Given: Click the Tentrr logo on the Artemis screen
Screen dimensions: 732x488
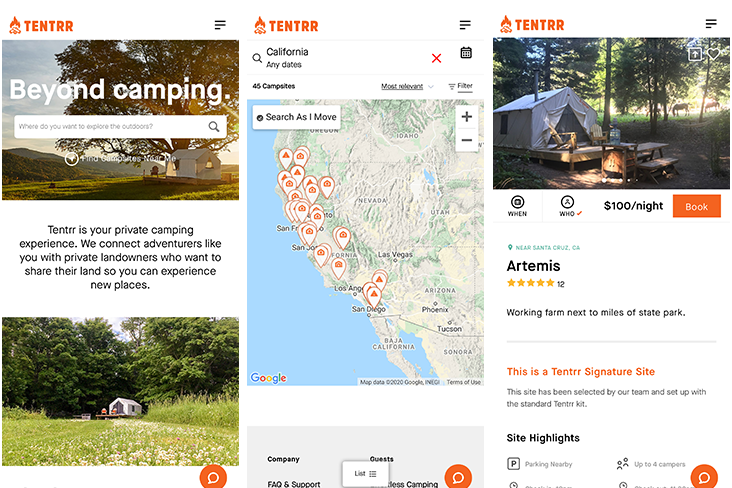Looking at the screenshot, I should coord(532,24).
